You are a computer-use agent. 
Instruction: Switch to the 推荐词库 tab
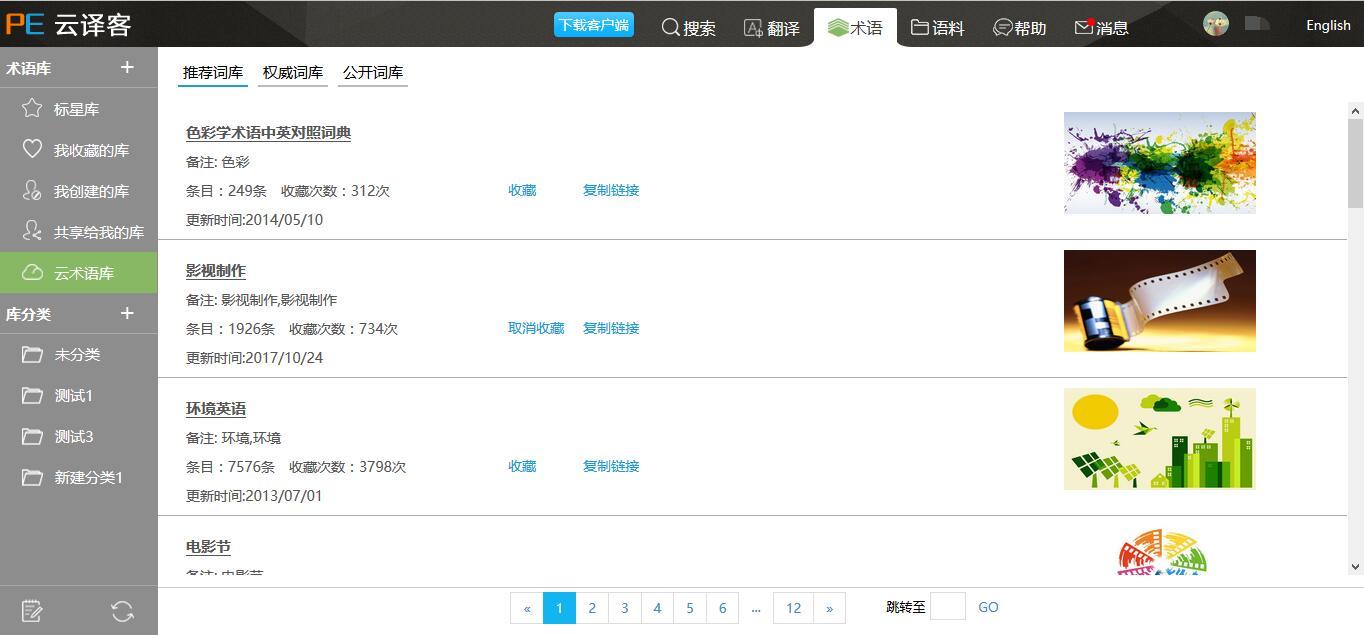coord(213,73)
